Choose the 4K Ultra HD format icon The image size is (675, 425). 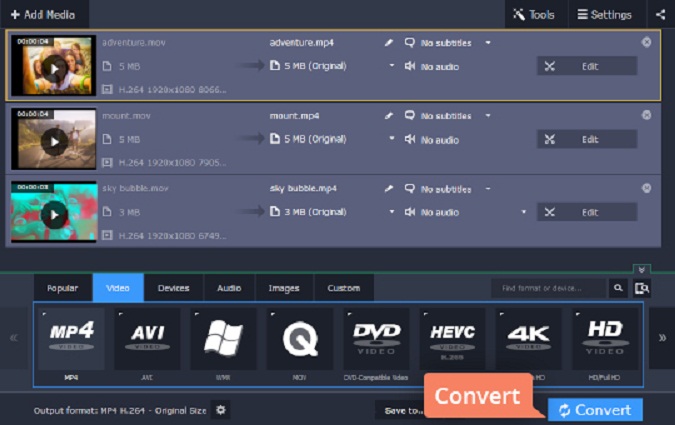[x=528, y=339]
